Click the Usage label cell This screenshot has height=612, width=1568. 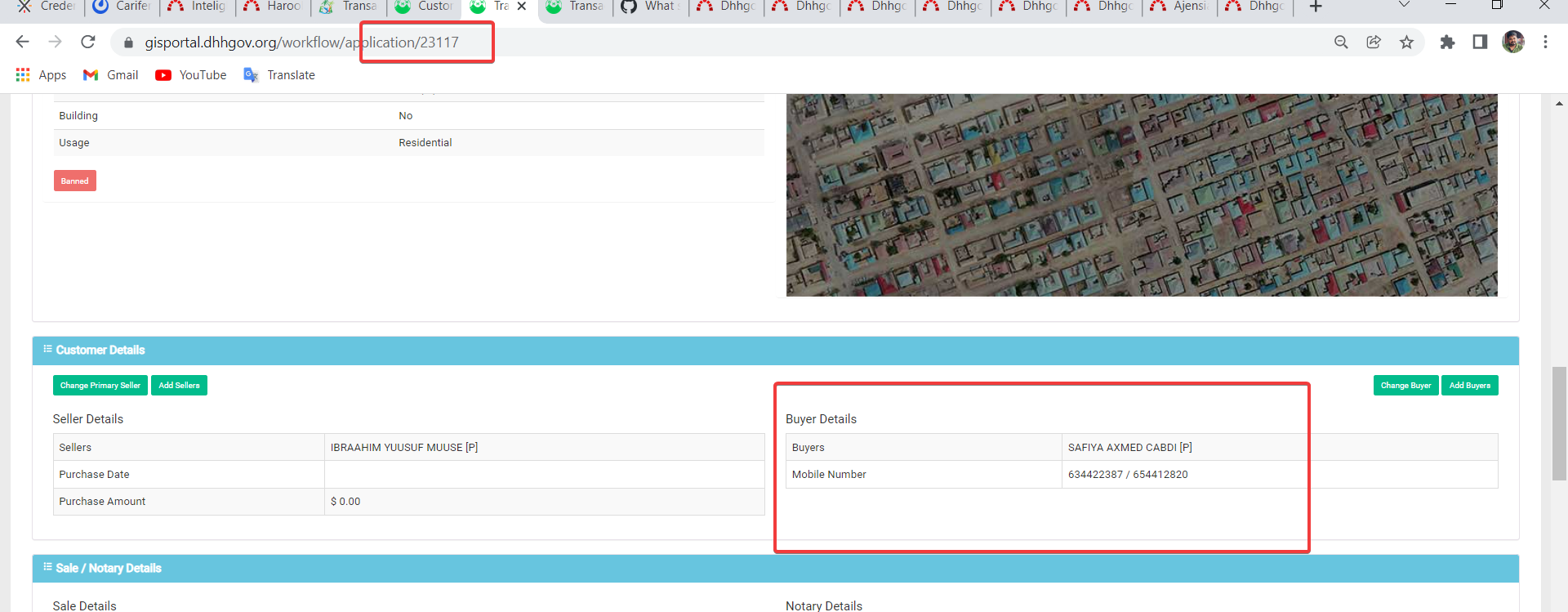222,143
